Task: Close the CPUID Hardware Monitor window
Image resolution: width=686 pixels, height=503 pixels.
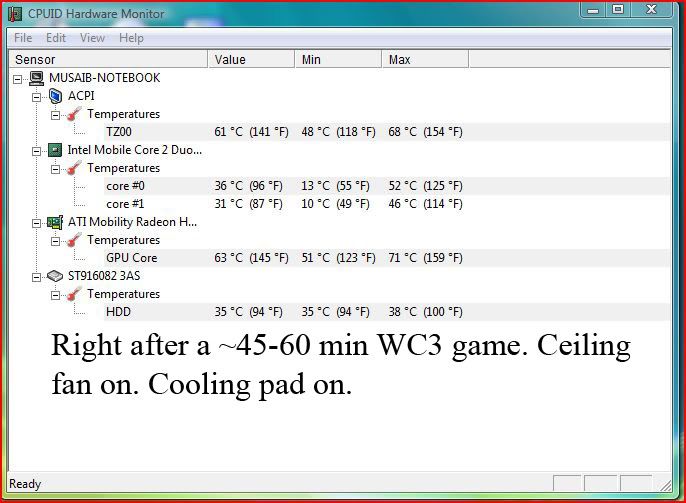Action: click(x=651, y=10)
